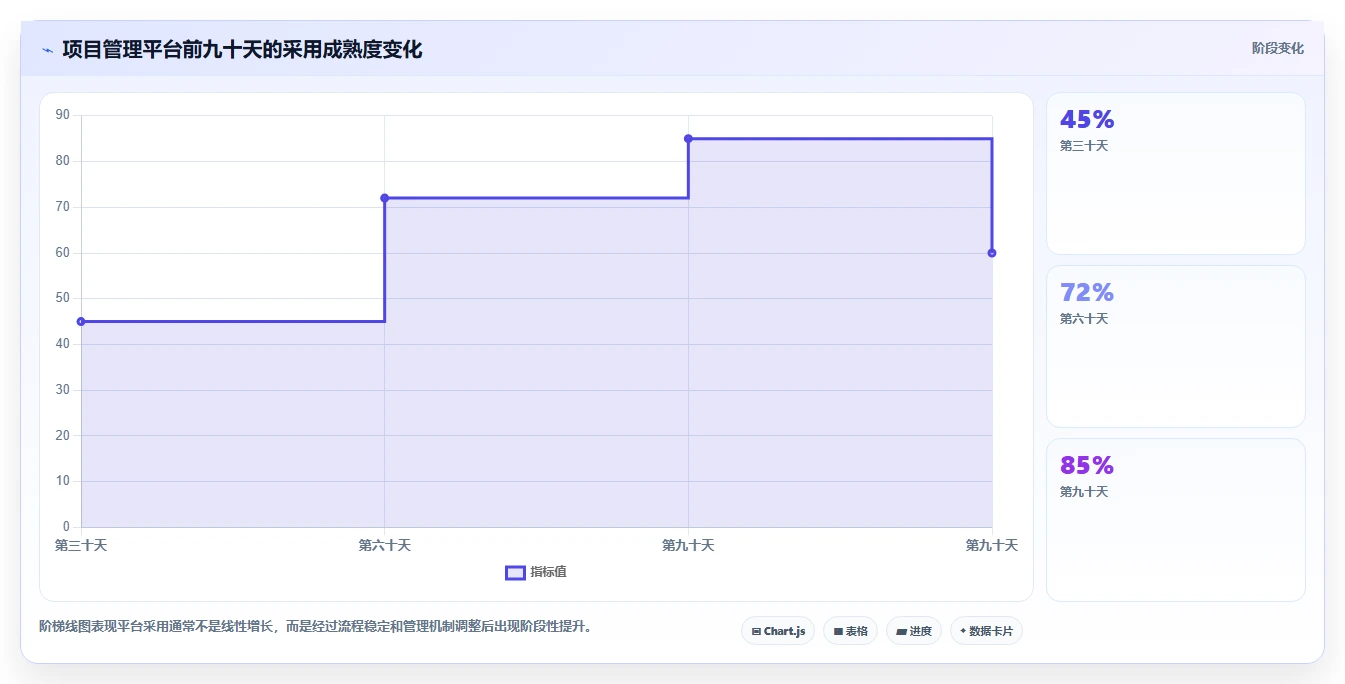
Task: Click the 阶段变化 label in the header
Action: coord(1278,48)
